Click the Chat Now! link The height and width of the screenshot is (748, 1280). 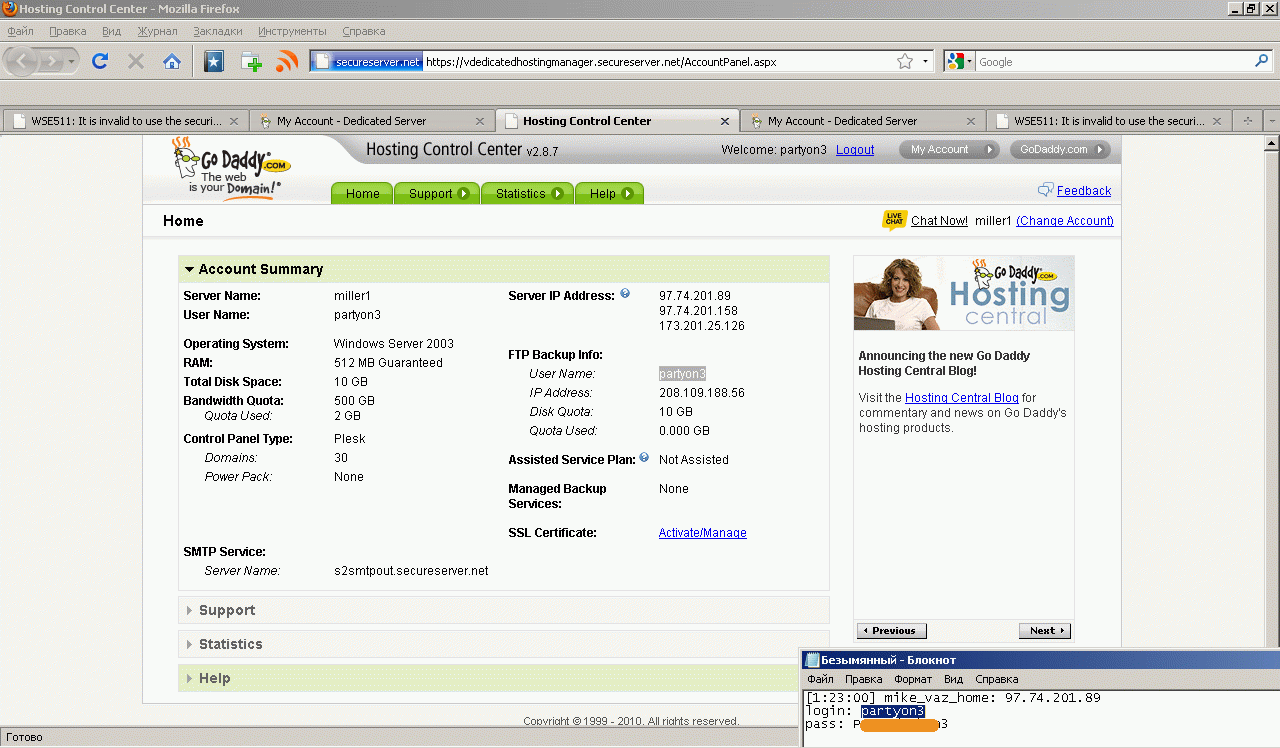[939, 221]
